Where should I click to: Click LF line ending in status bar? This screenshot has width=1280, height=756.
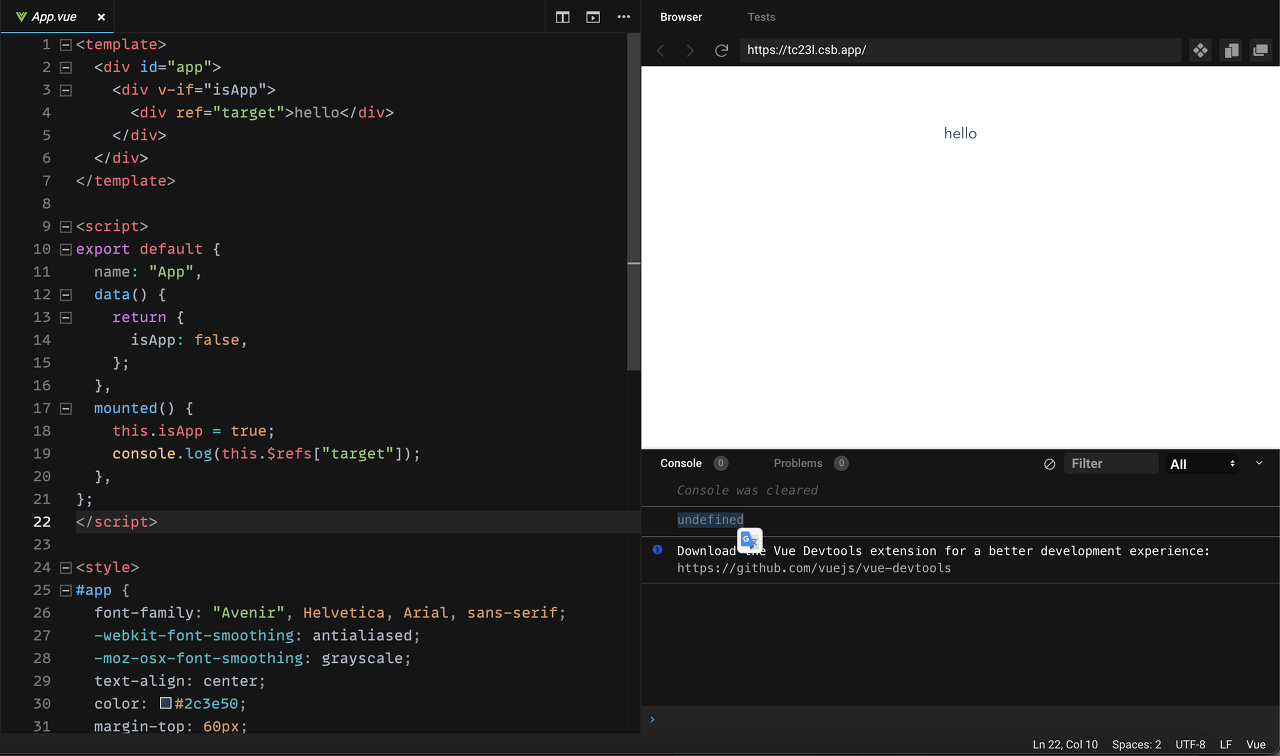click(1226, 745)
